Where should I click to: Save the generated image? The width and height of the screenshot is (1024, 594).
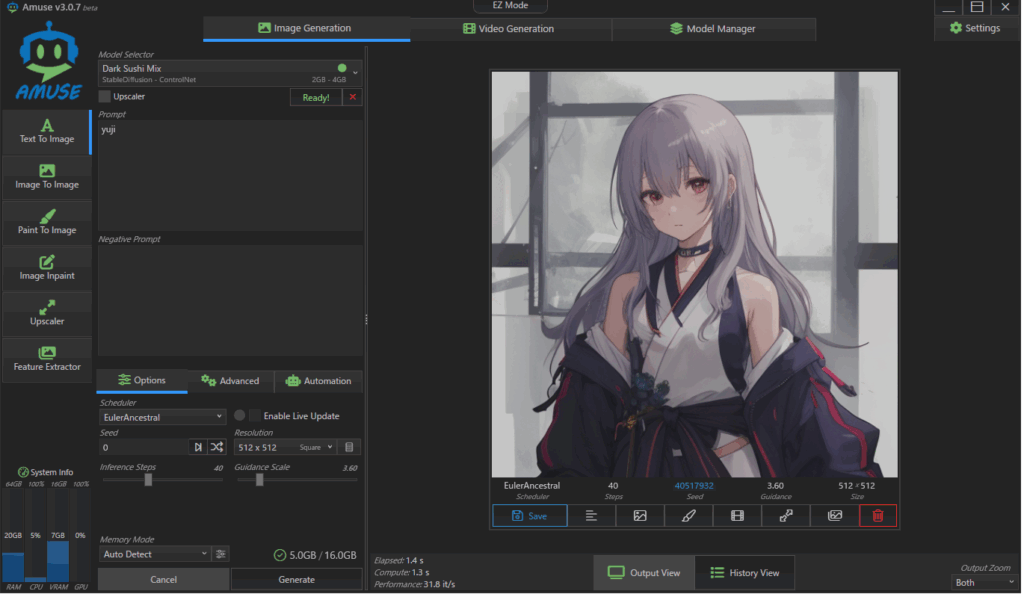(529, 515)
